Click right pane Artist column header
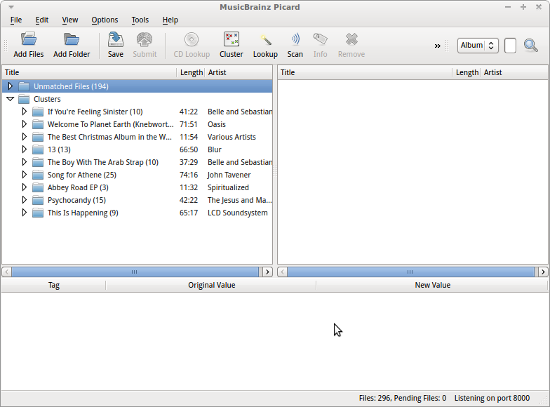The image size is (550, 407). coord(514,72)
